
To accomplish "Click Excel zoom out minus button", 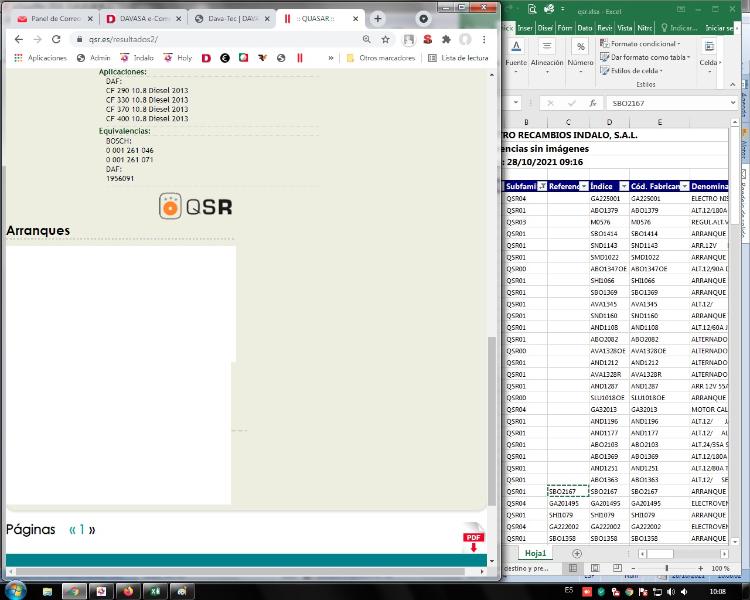I will [633, 568].
